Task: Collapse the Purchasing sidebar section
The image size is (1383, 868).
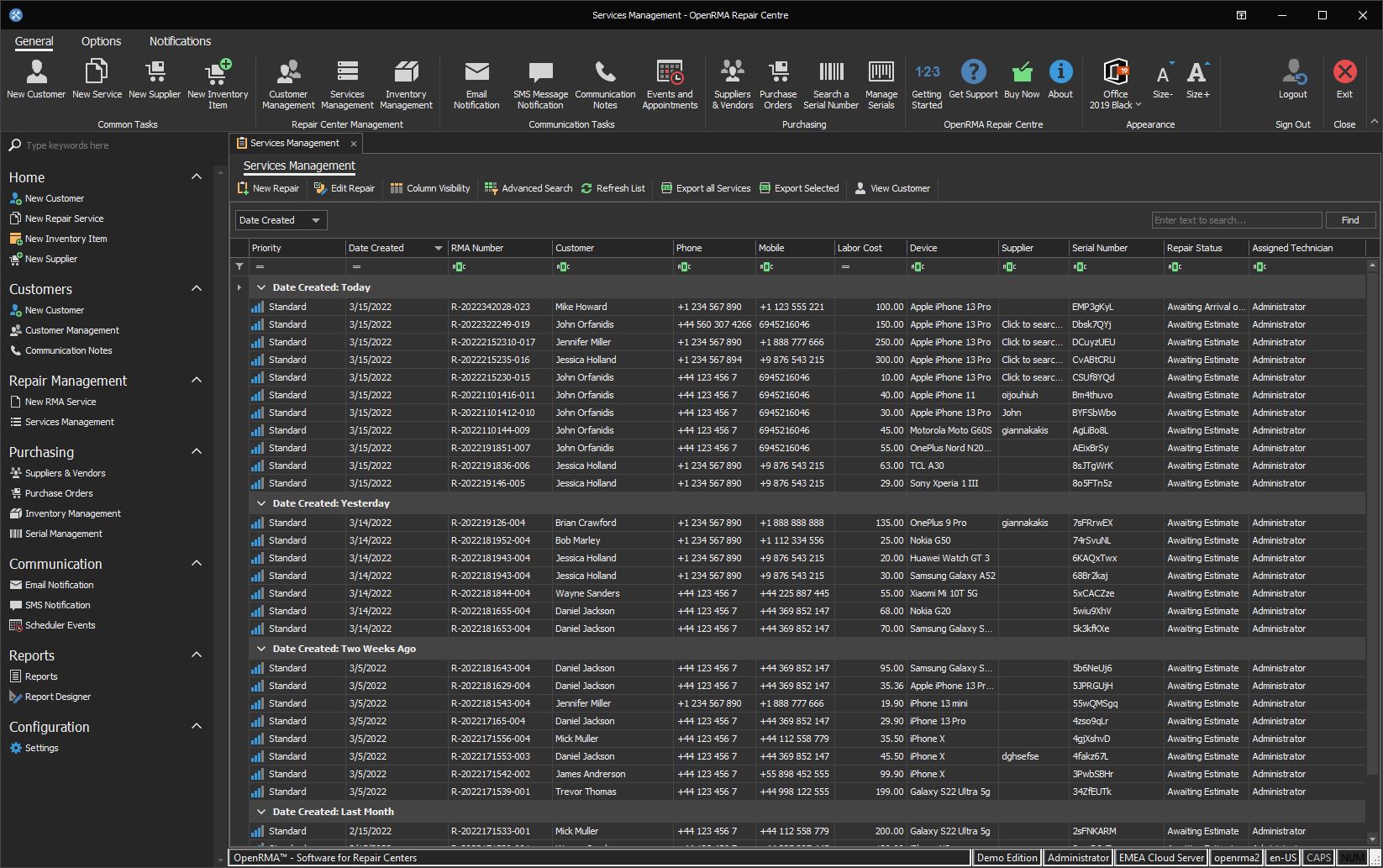Action: (197, 451)
